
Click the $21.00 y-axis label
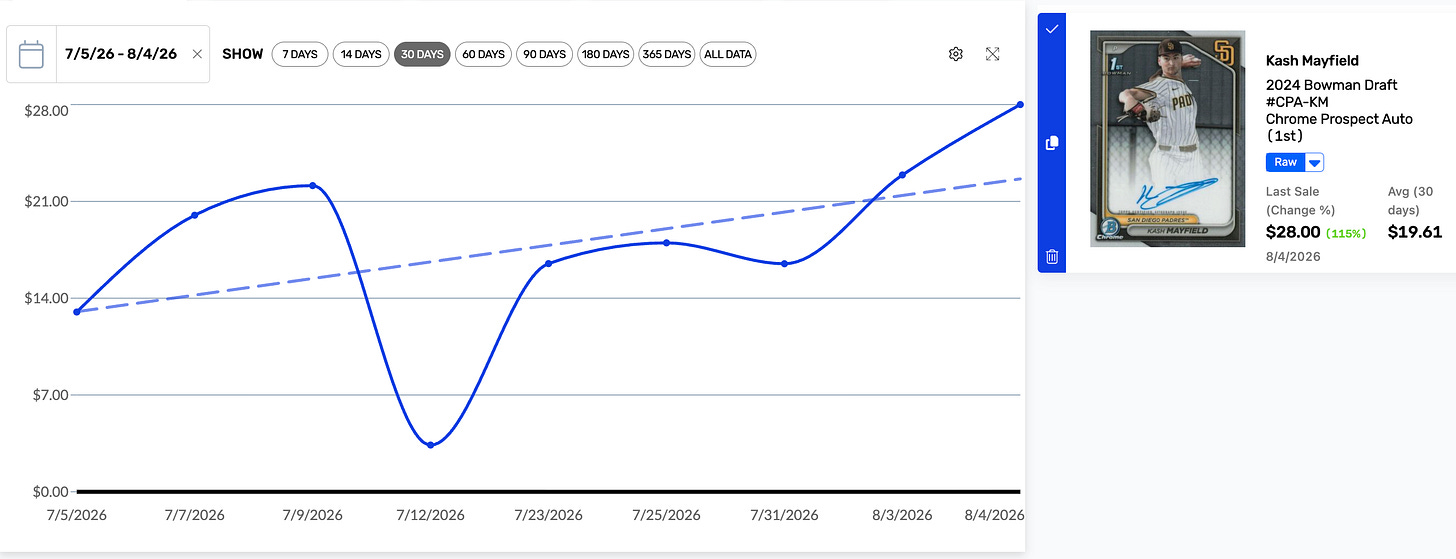pyautogui.click(x=46, y=202)
